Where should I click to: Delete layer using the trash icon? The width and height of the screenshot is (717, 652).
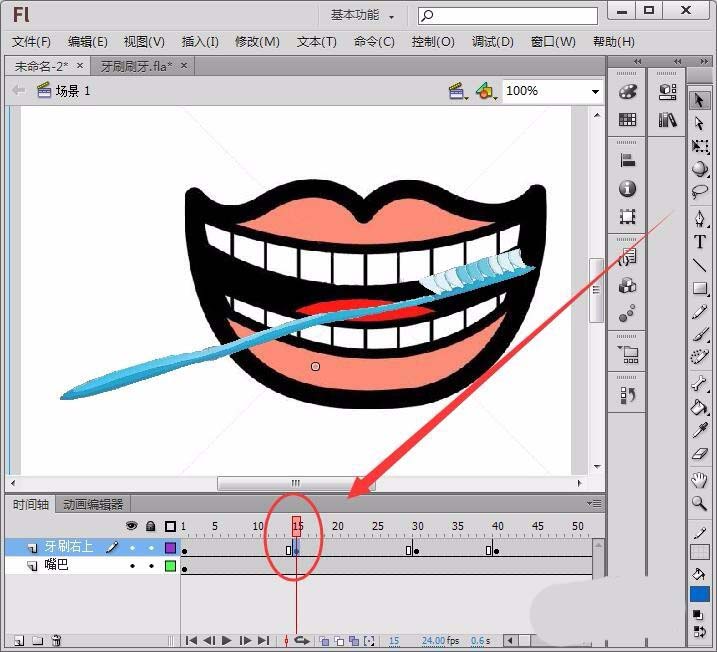[x=57, y=640]
